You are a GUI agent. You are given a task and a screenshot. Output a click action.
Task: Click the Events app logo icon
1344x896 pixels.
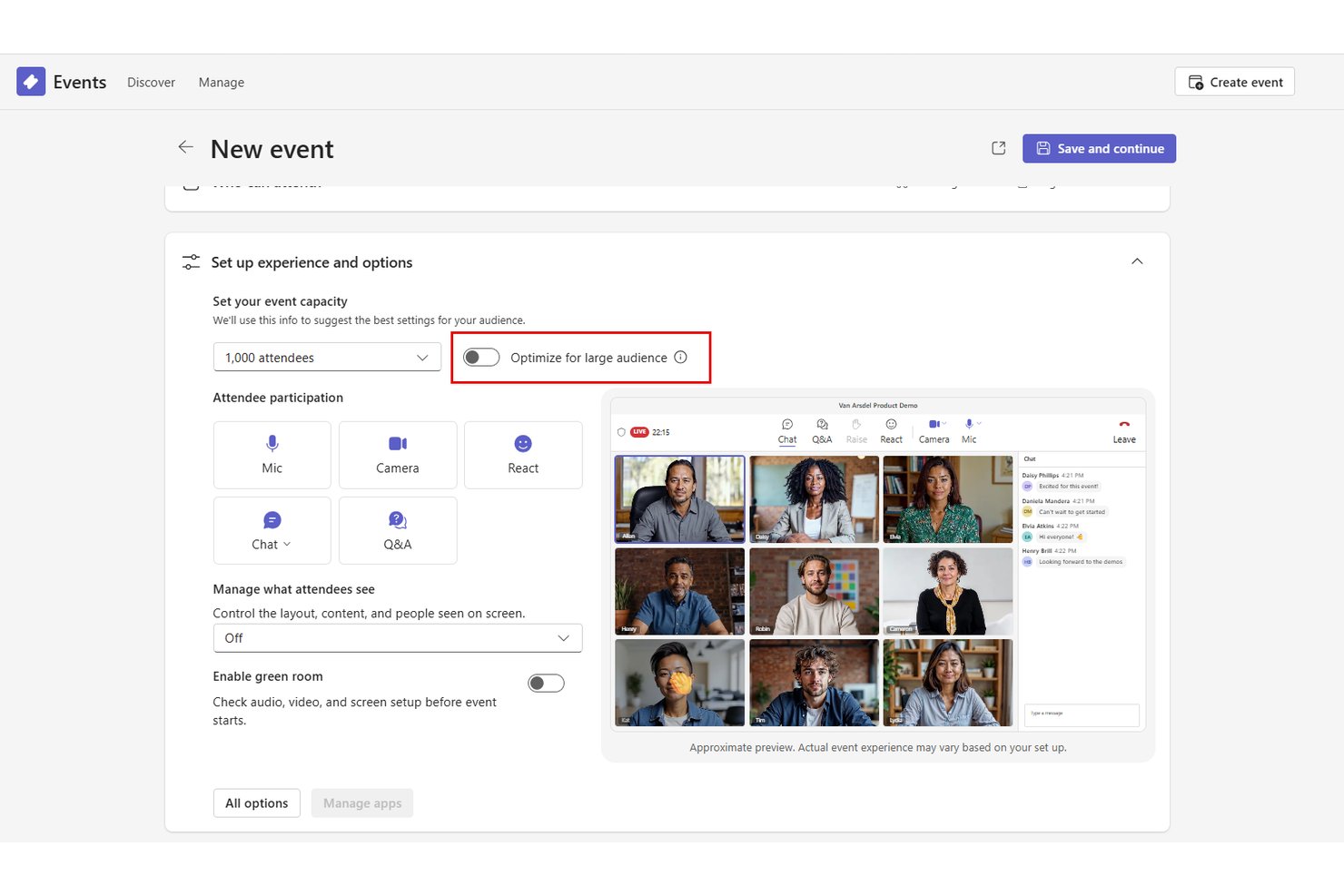tap(31, 82)
